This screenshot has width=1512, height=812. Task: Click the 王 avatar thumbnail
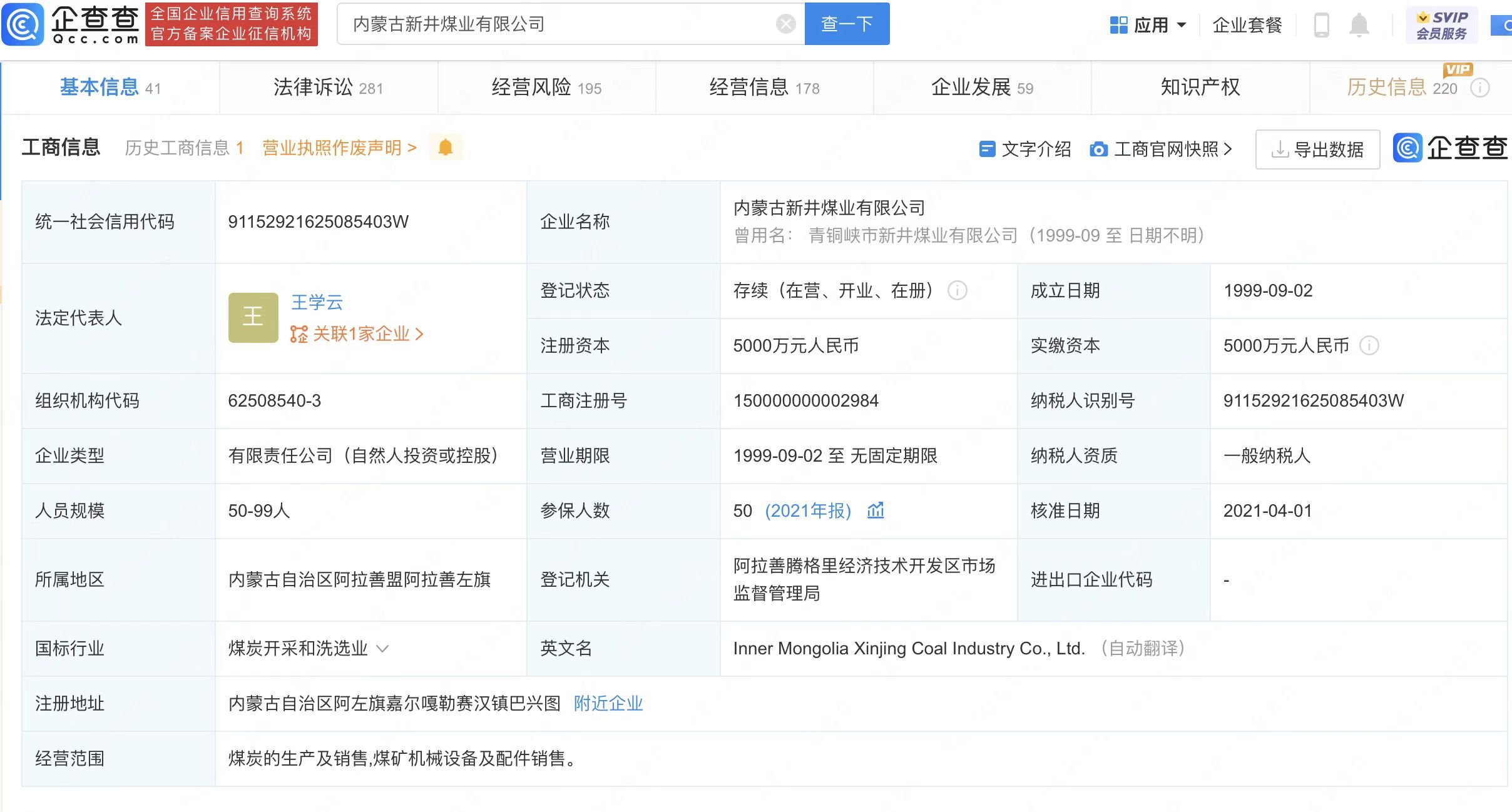(x=253, y=318)
